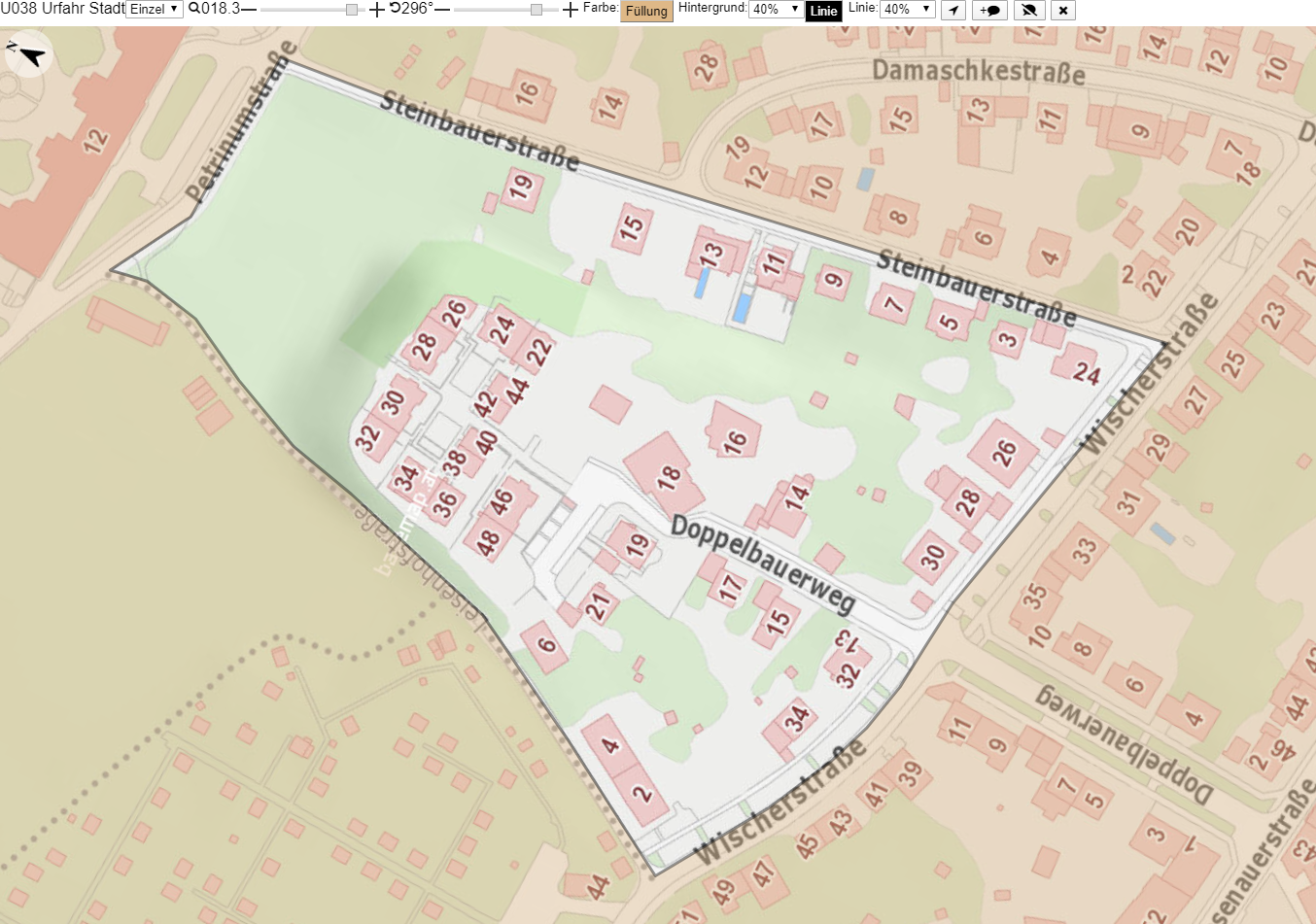Click the rotate angle icon
The height and width of the screenshot is (924, 1316).
pyautogui.click(x=395, y=9)
